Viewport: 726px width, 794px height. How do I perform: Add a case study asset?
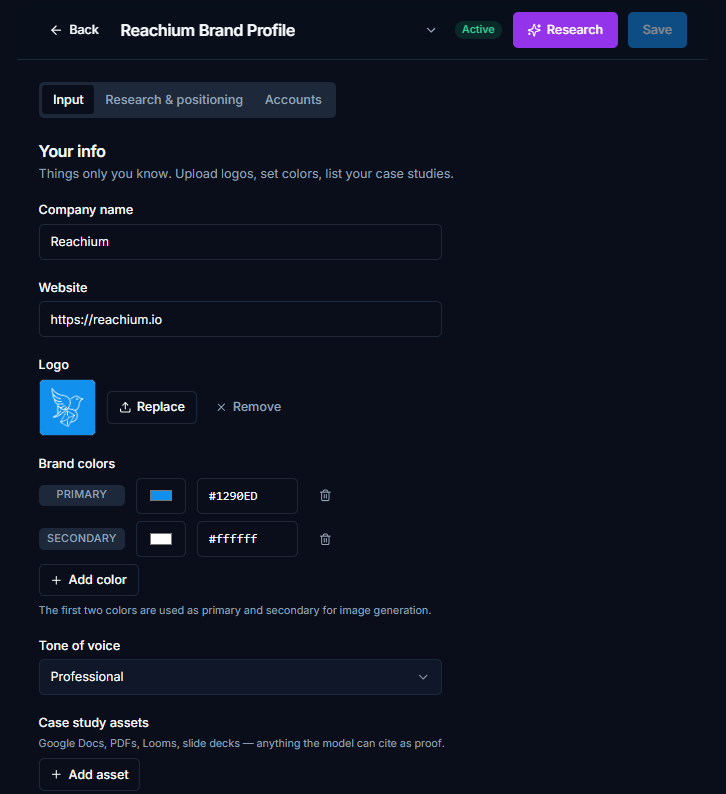tap(89, 774)
